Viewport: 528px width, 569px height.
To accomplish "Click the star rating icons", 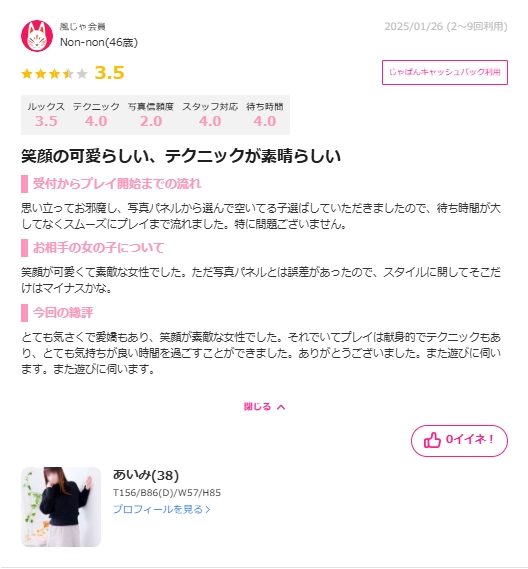I will 54,74.
